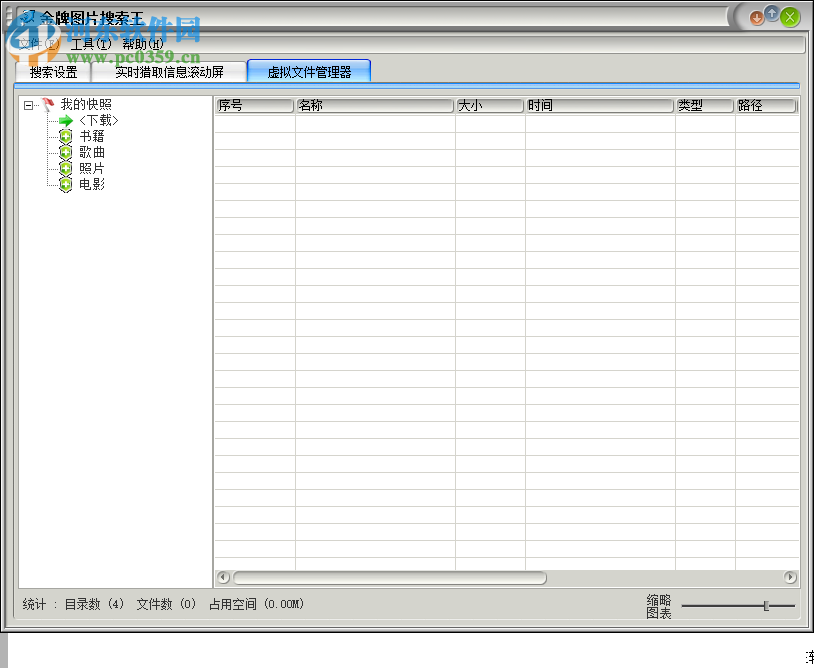Click the green arrow icon of <下载>

[65, 119]
